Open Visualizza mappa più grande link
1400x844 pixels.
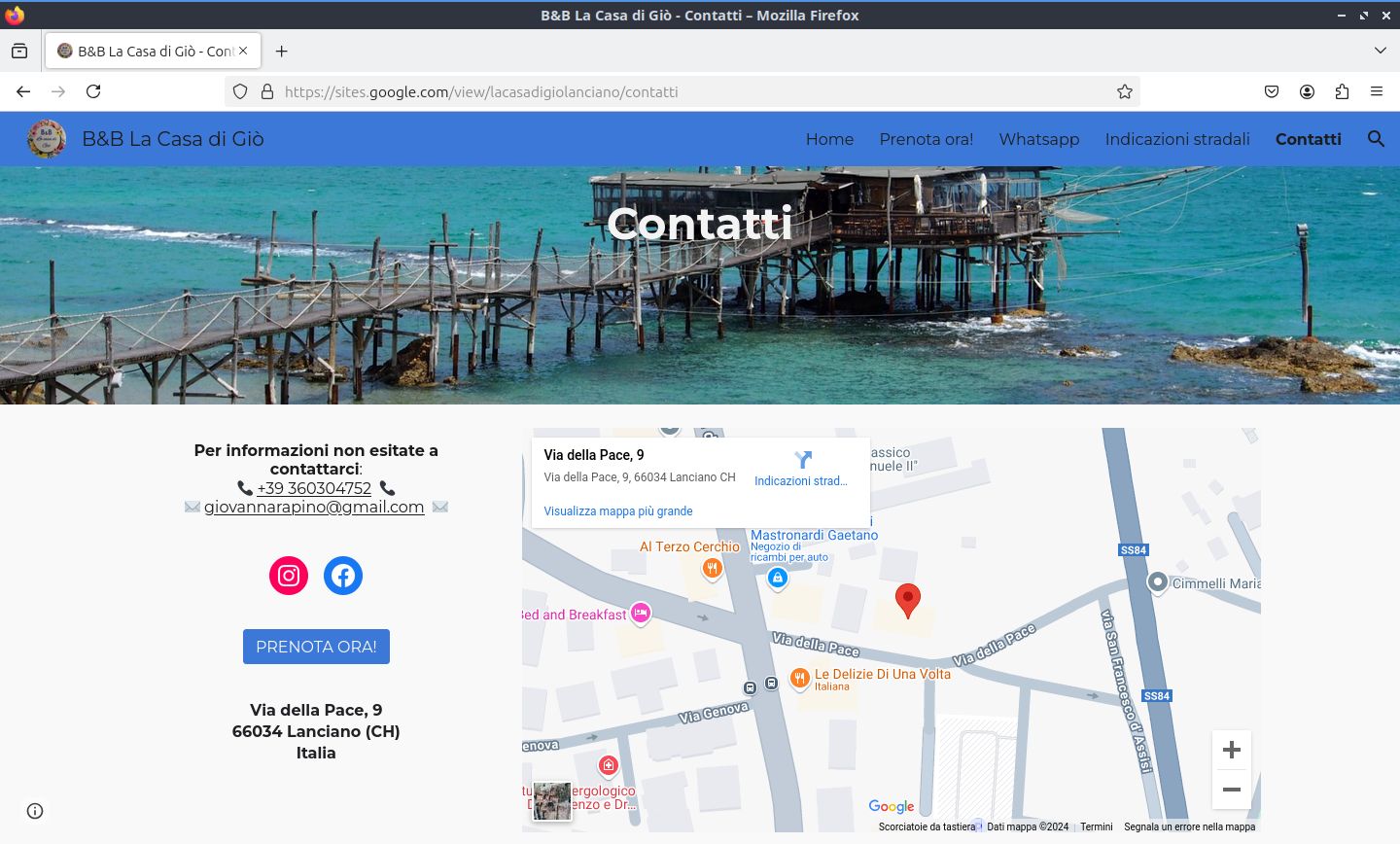pos(618,510)
